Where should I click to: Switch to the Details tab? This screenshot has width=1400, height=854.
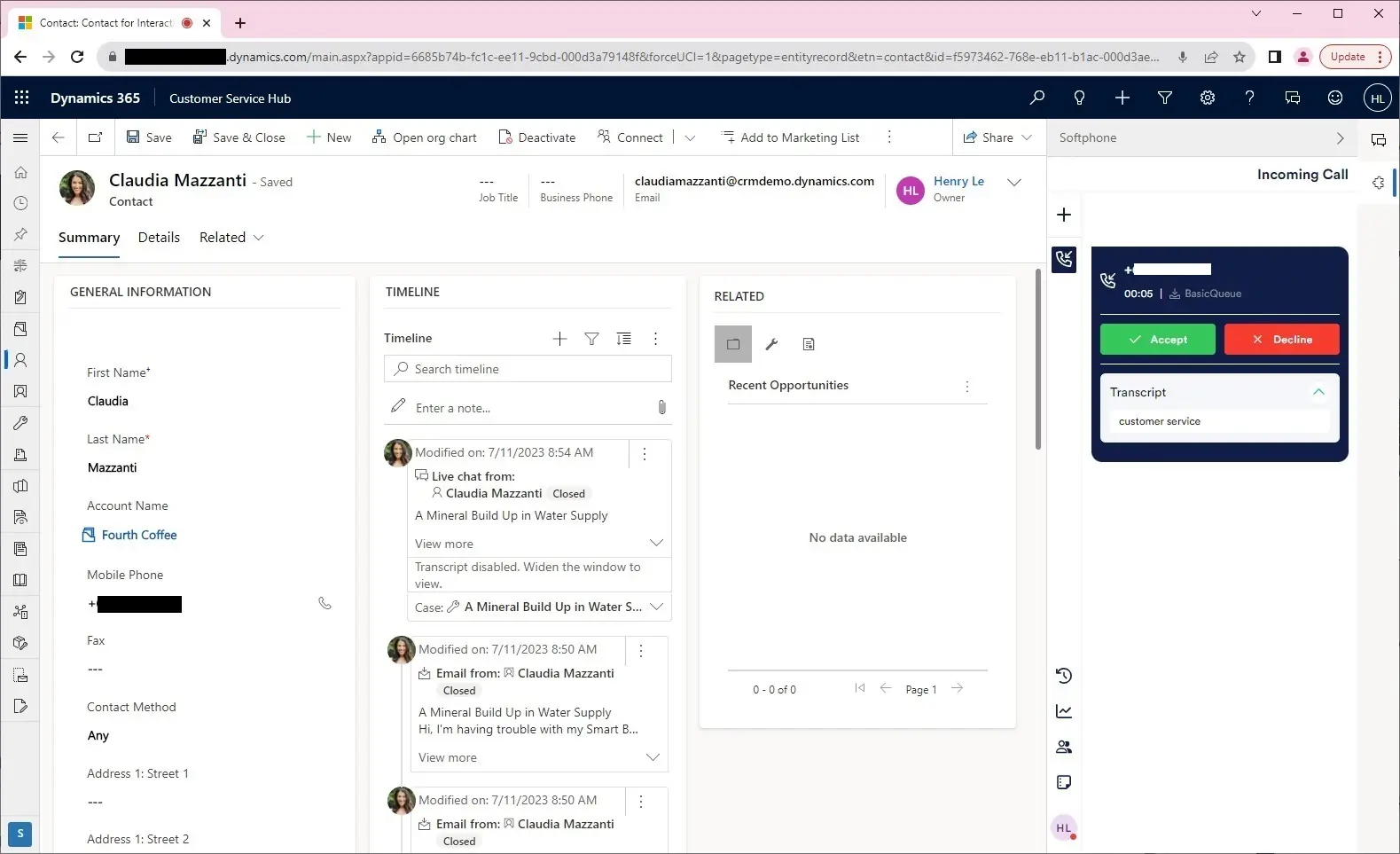pos(159,238)
